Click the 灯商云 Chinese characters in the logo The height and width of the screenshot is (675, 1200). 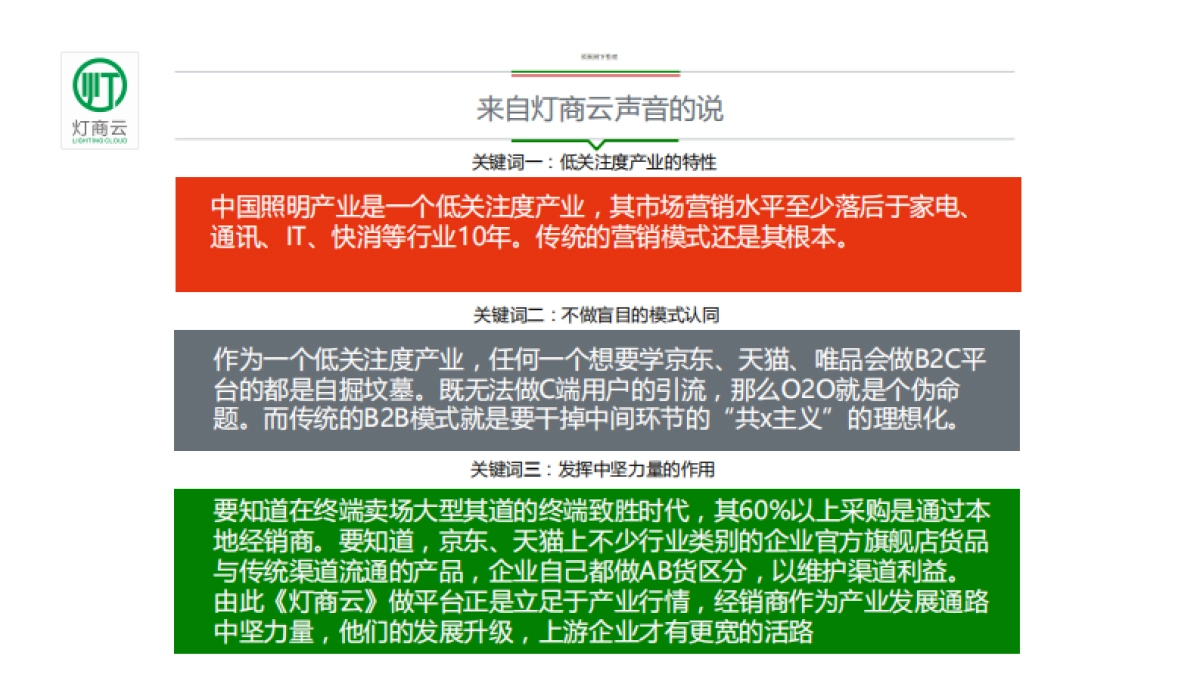(x=101, y=124)
